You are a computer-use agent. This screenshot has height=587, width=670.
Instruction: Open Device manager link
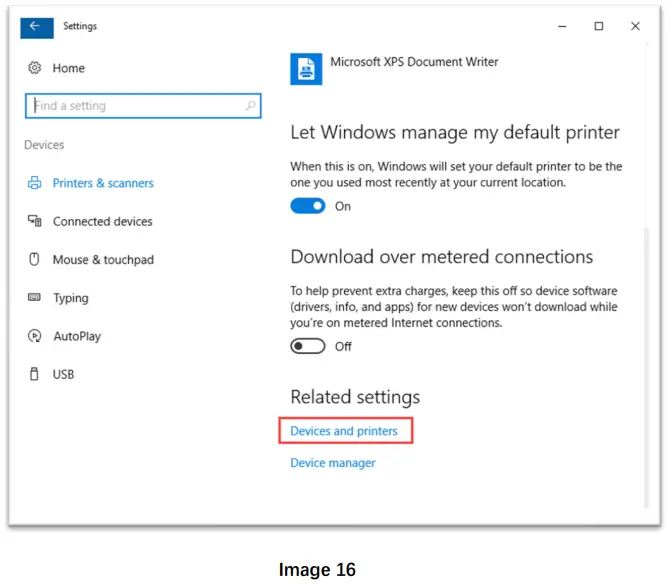333,463
